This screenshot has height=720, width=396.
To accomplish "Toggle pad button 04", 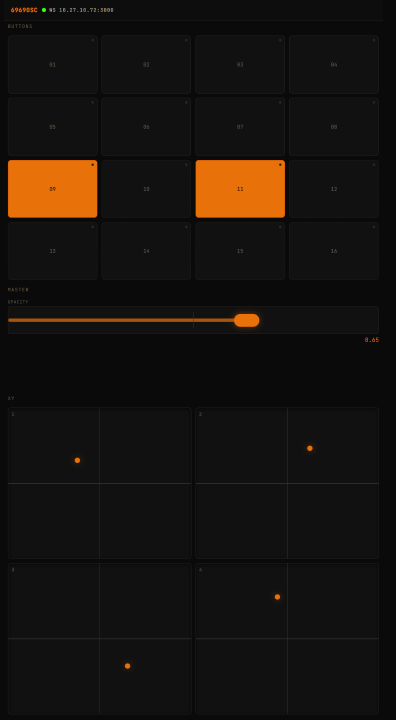I will pos(334,64).
